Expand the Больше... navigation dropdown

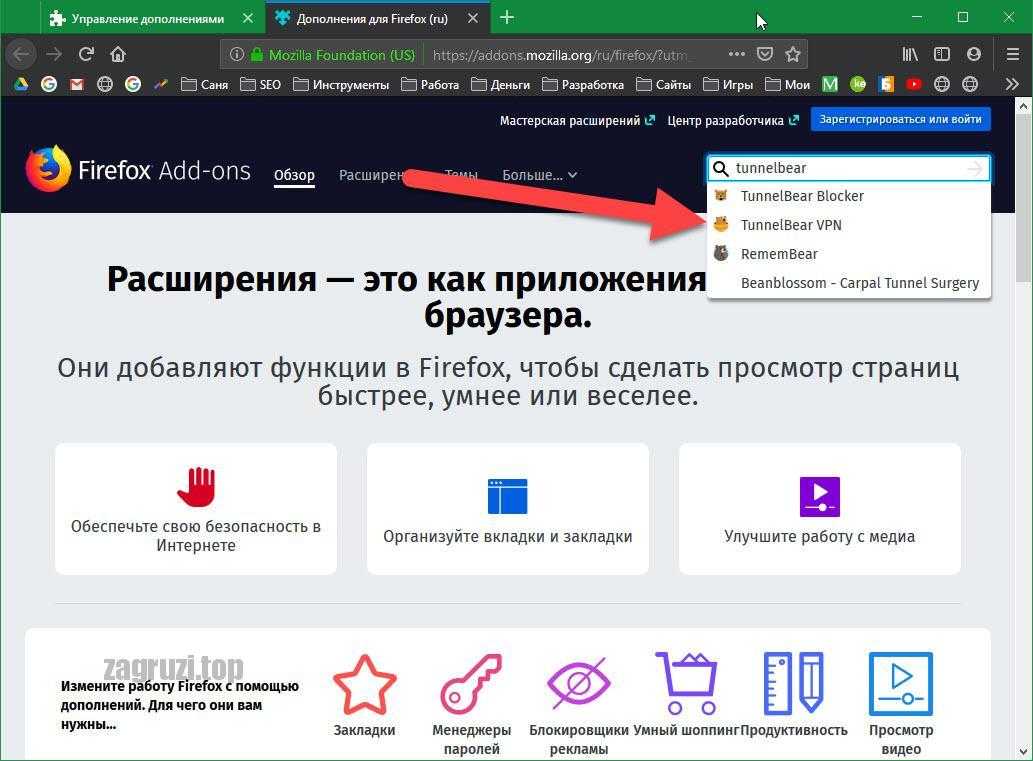tap(540, 175)
